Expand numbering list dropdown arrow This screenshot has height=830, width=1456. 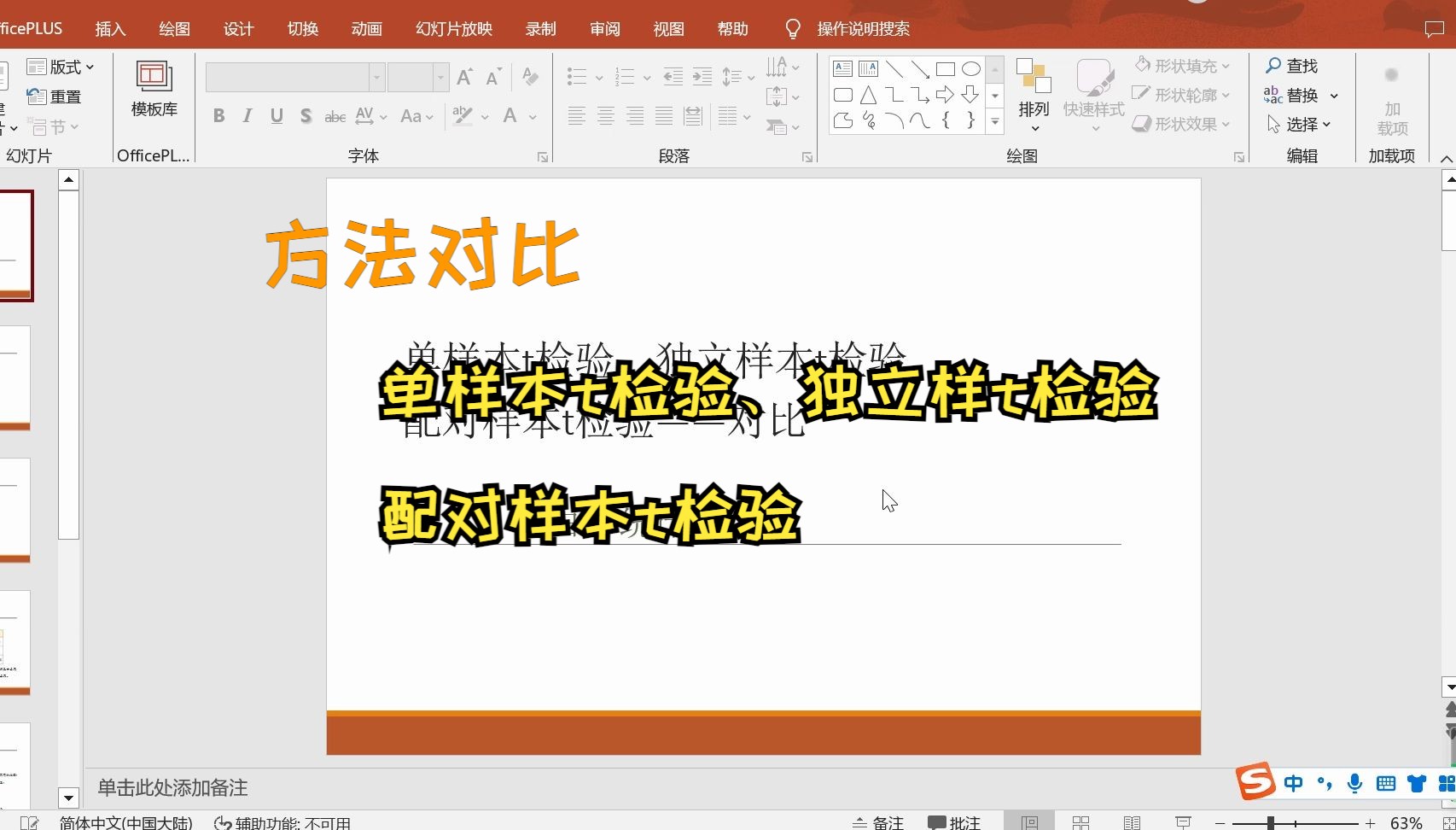tap(647, 78)
